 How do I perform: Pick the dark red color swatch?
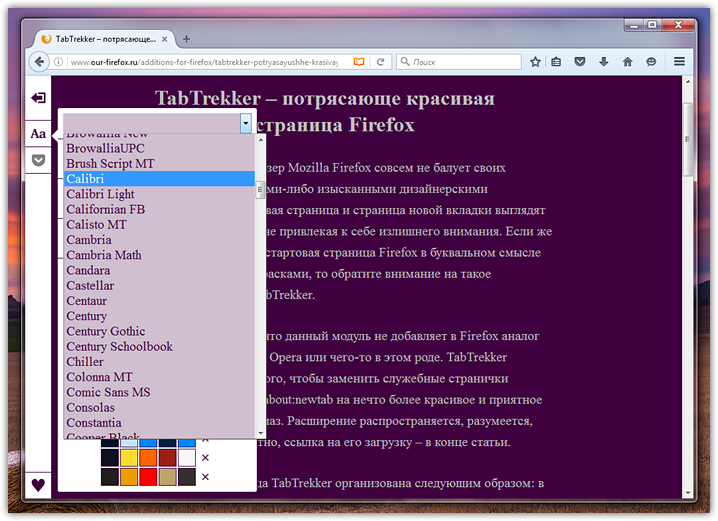pos(167,458)
